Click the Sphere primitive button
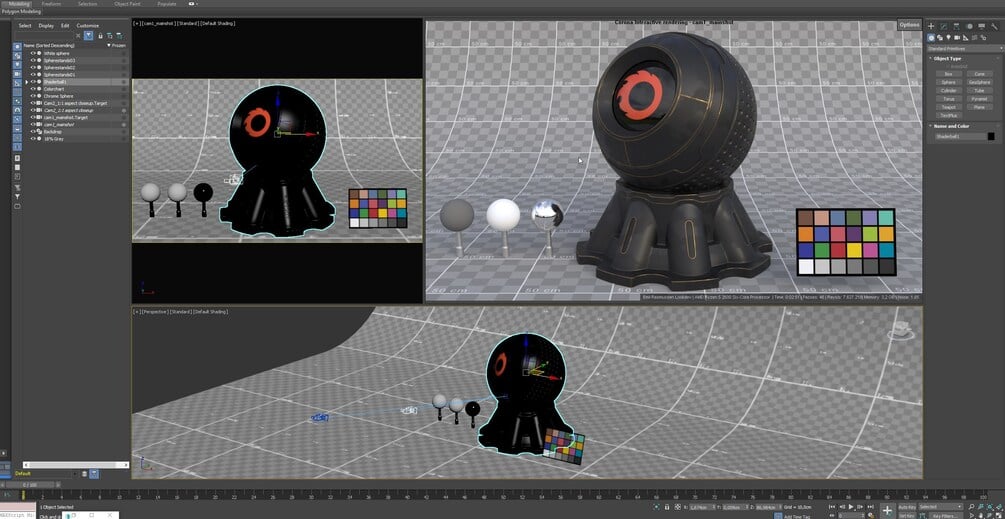 949,82
